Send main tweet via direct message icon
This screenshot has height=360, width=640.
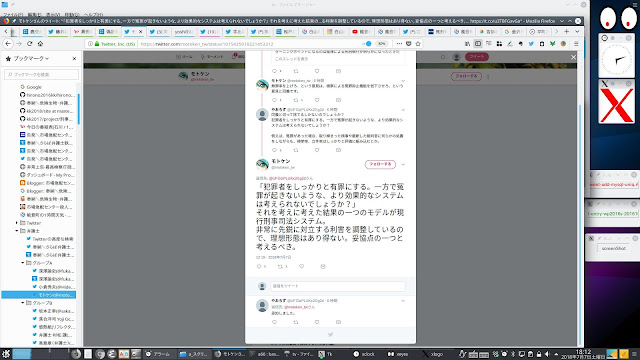click(323, 266)
